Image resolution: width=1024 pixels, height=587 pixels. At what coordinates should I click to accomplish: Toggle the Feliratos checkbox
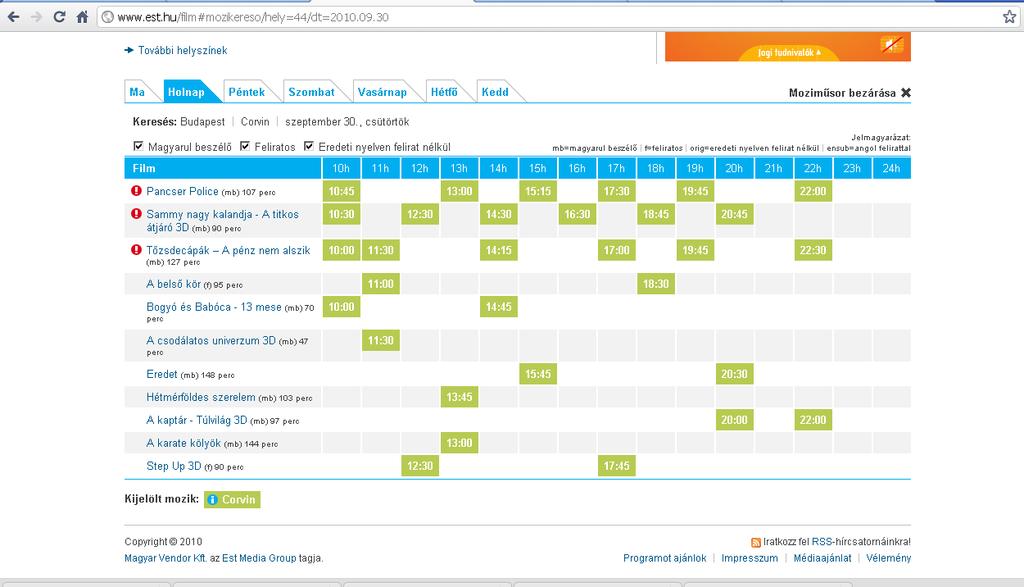coord(245,146)
